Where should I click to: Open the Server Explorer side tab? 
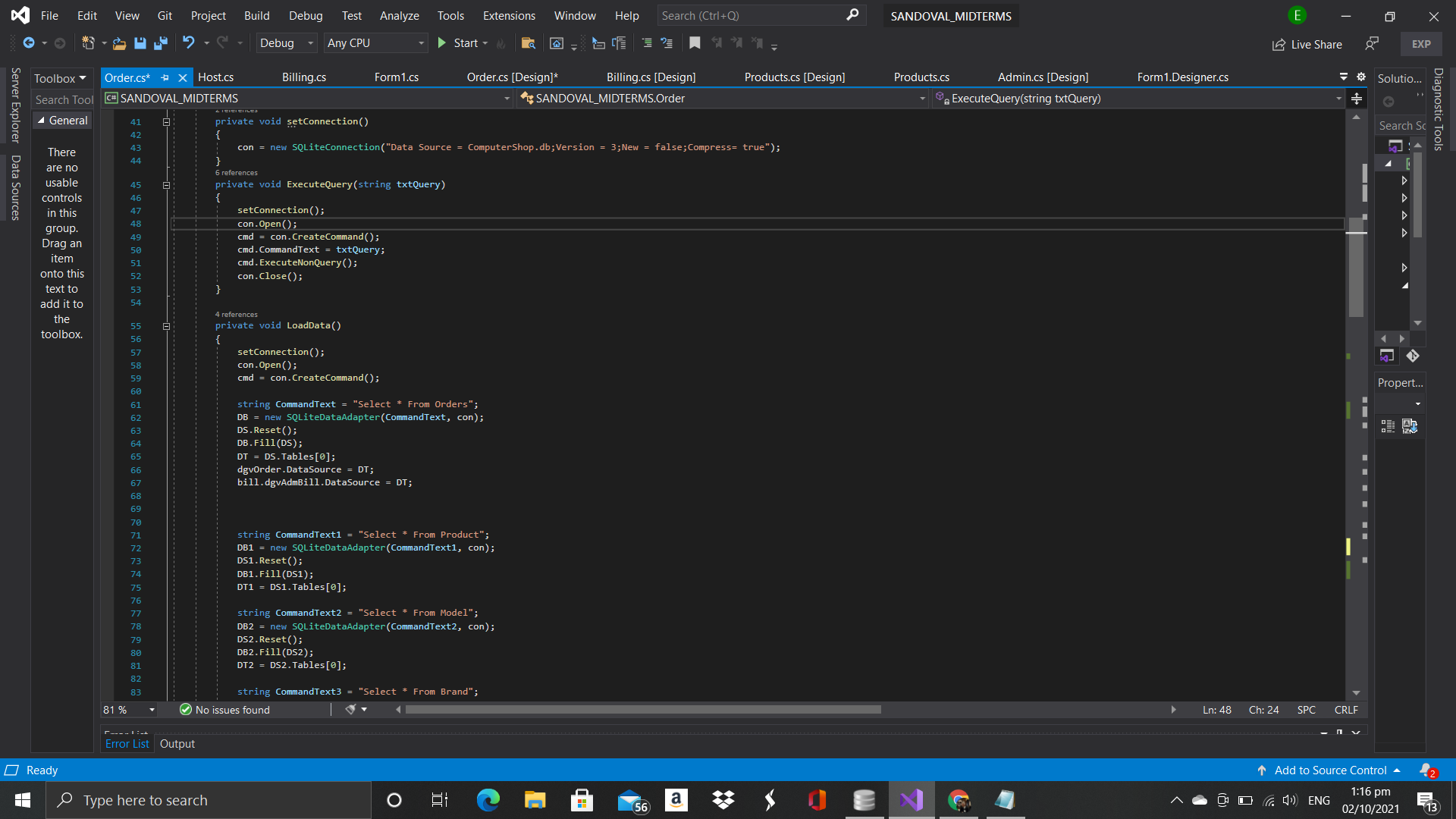coord(15,105)
